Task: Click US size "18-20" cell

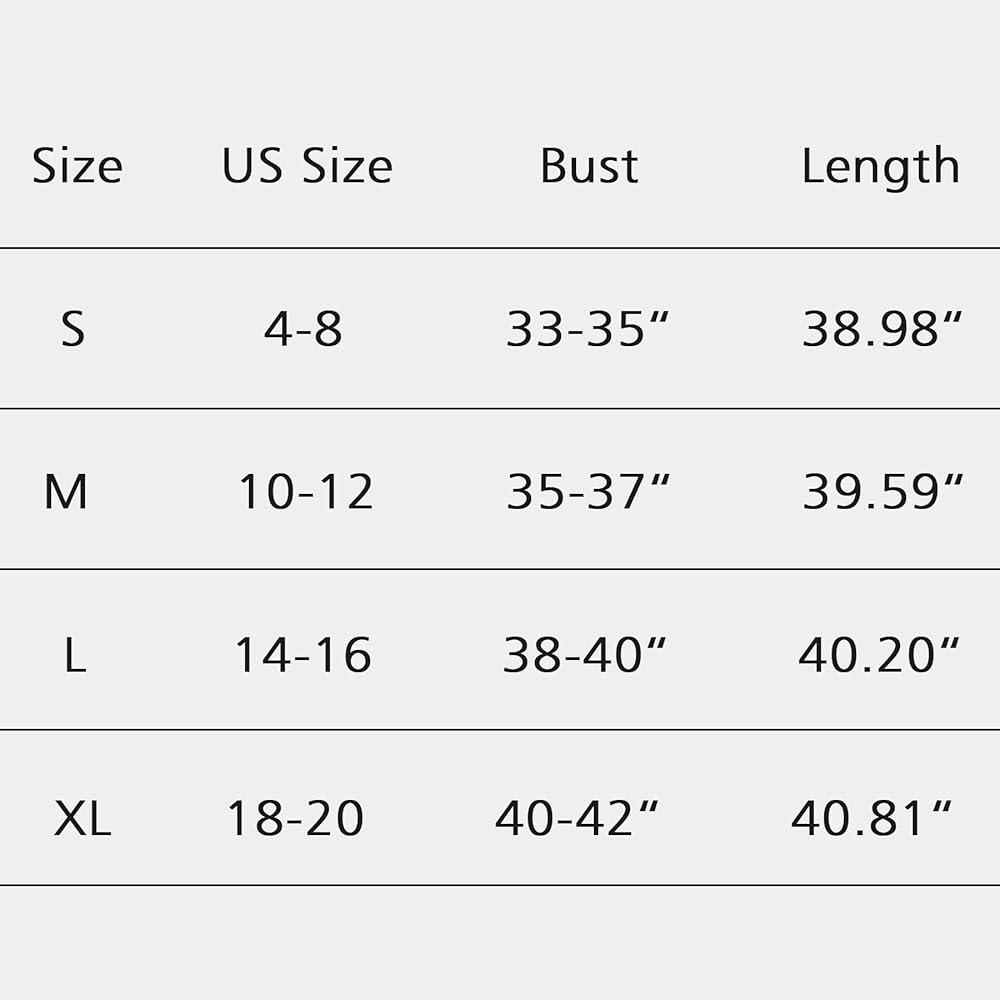Action: tap(296, 818)
